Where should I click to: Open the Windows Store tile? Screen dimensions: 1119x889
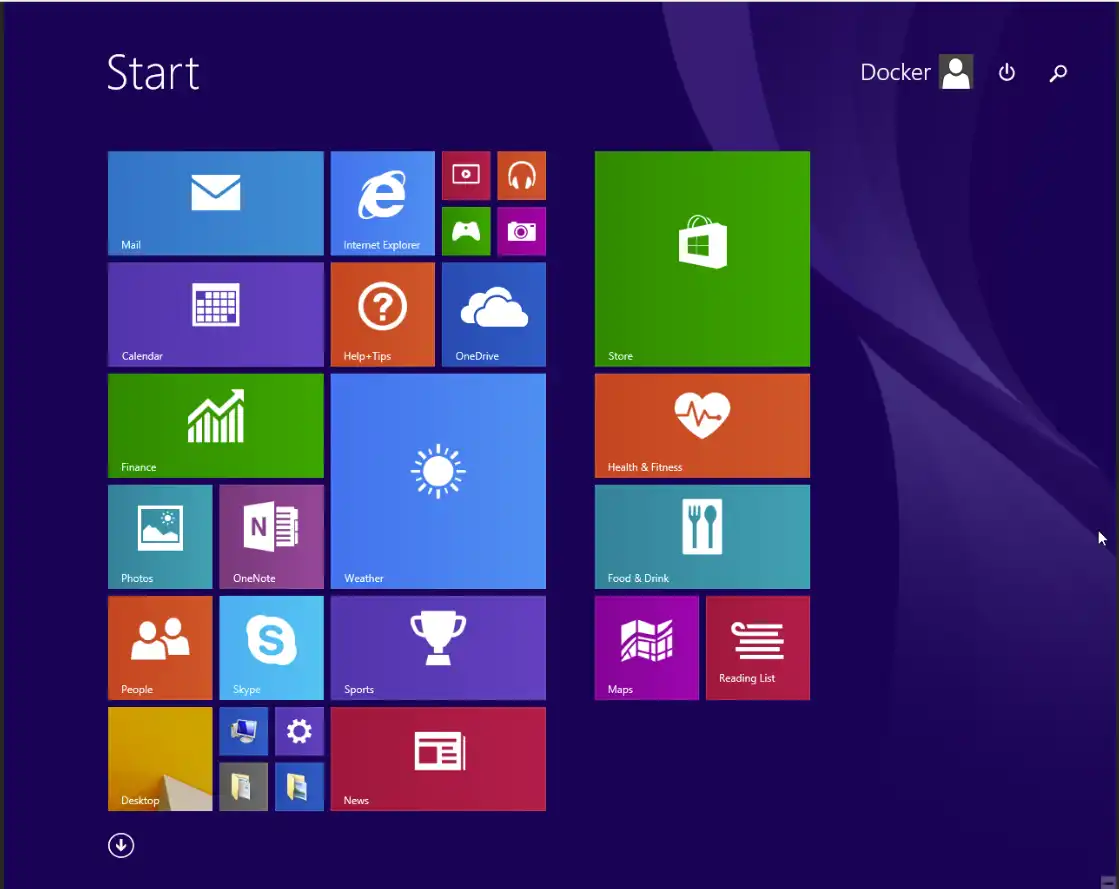702,258
